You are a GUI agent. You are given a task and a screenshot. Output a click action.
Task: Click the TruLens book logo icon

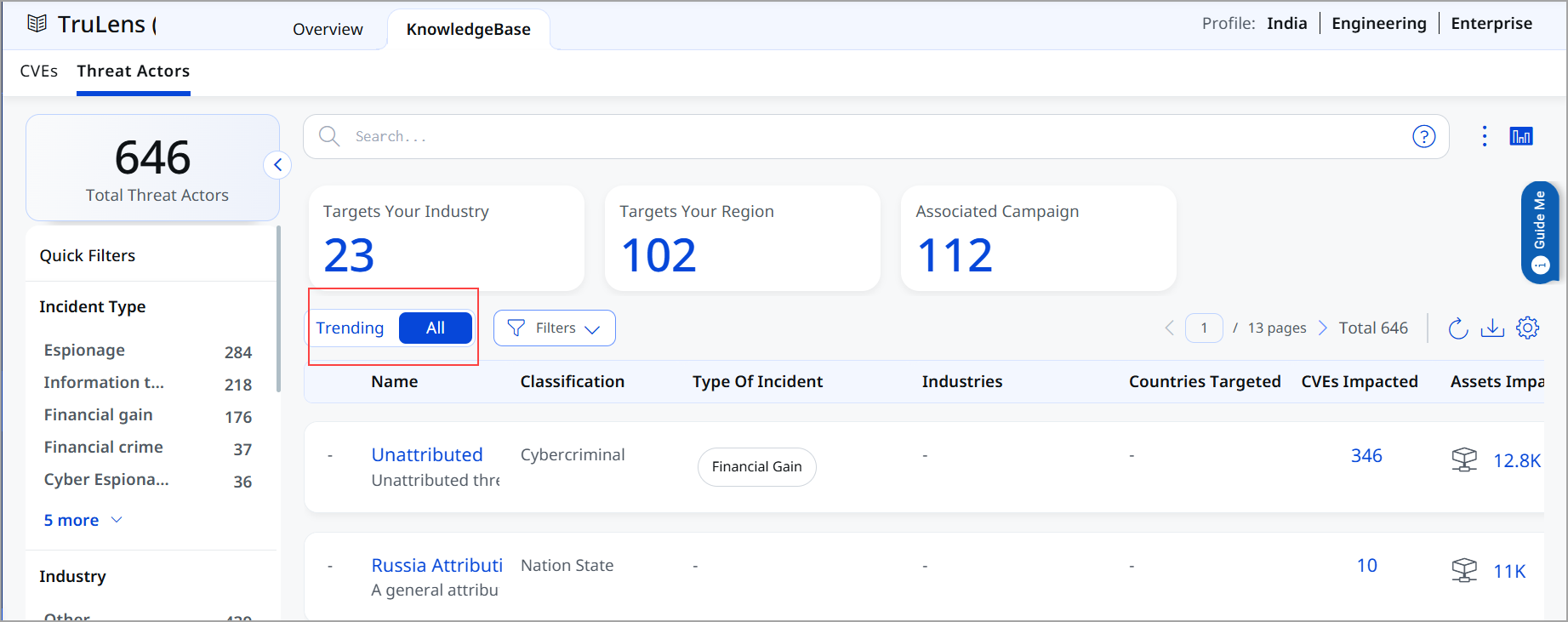tap(37, 24)
